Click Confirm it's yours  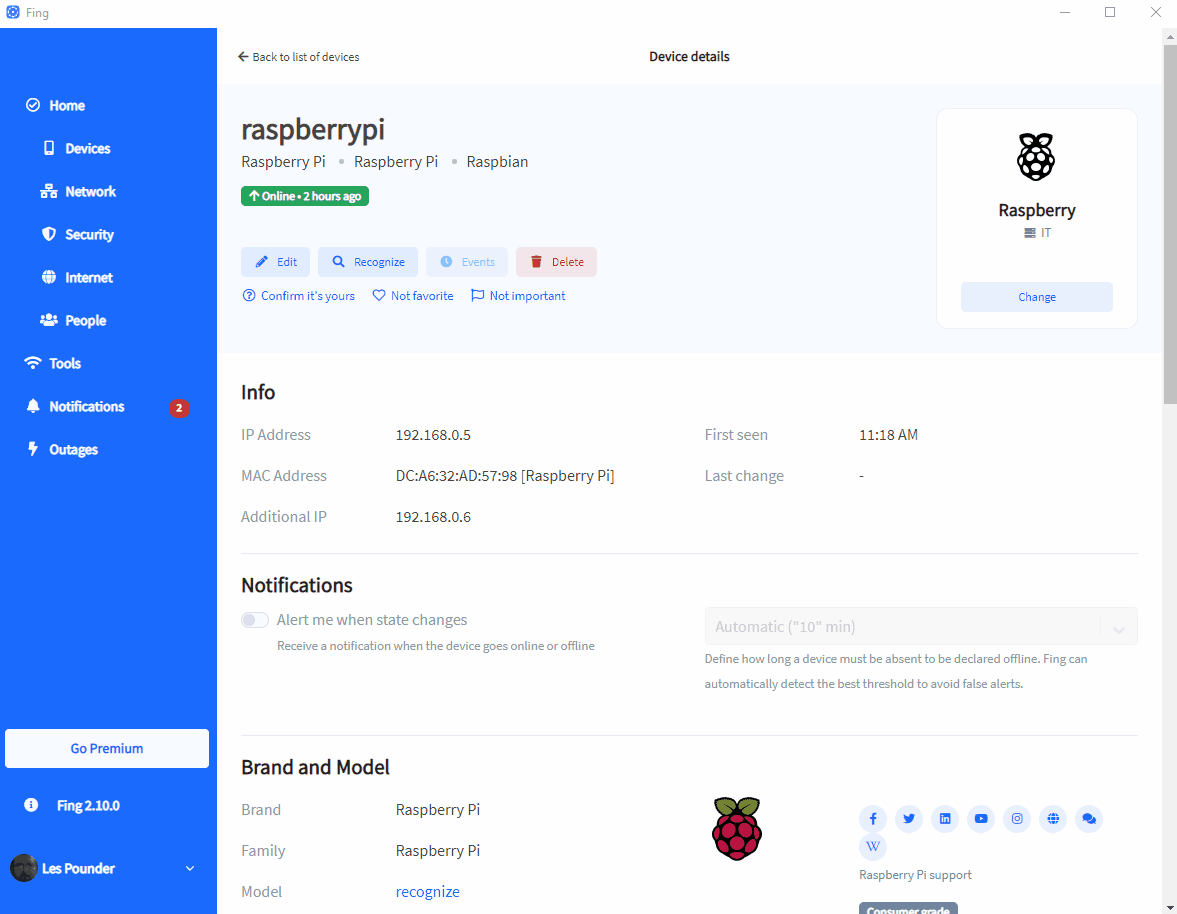tap(299, 296)
